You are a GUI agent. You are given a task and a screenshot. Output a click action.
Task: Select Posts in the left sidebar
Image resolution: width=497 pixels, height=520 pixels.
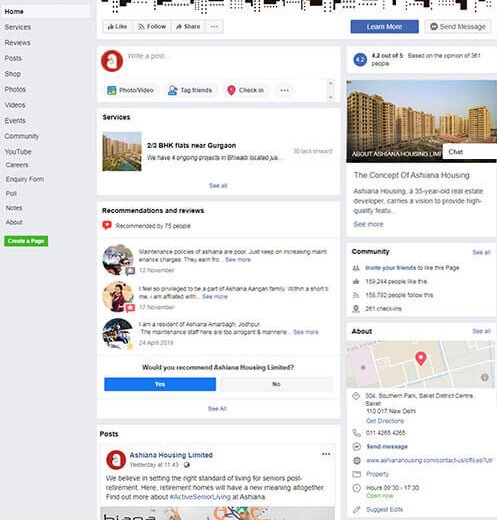click(x=13, y=58)
